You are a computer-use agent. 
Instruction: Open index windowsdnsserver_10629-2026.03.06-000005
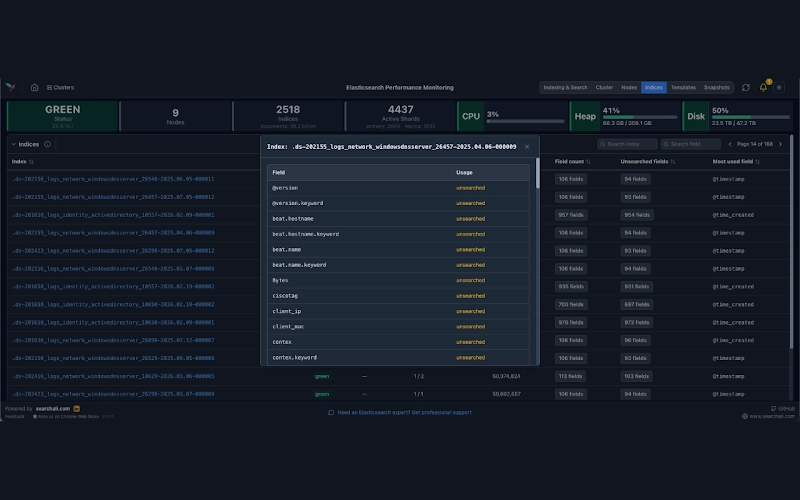click(113, 377)
